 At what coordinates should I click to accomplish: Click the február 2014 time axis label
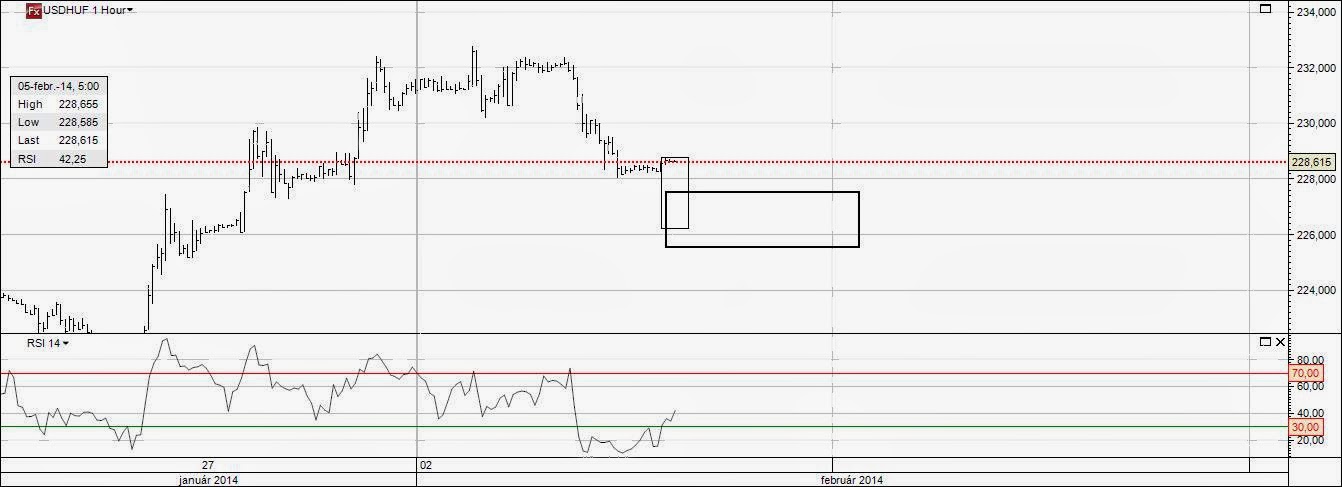[852, 480]
